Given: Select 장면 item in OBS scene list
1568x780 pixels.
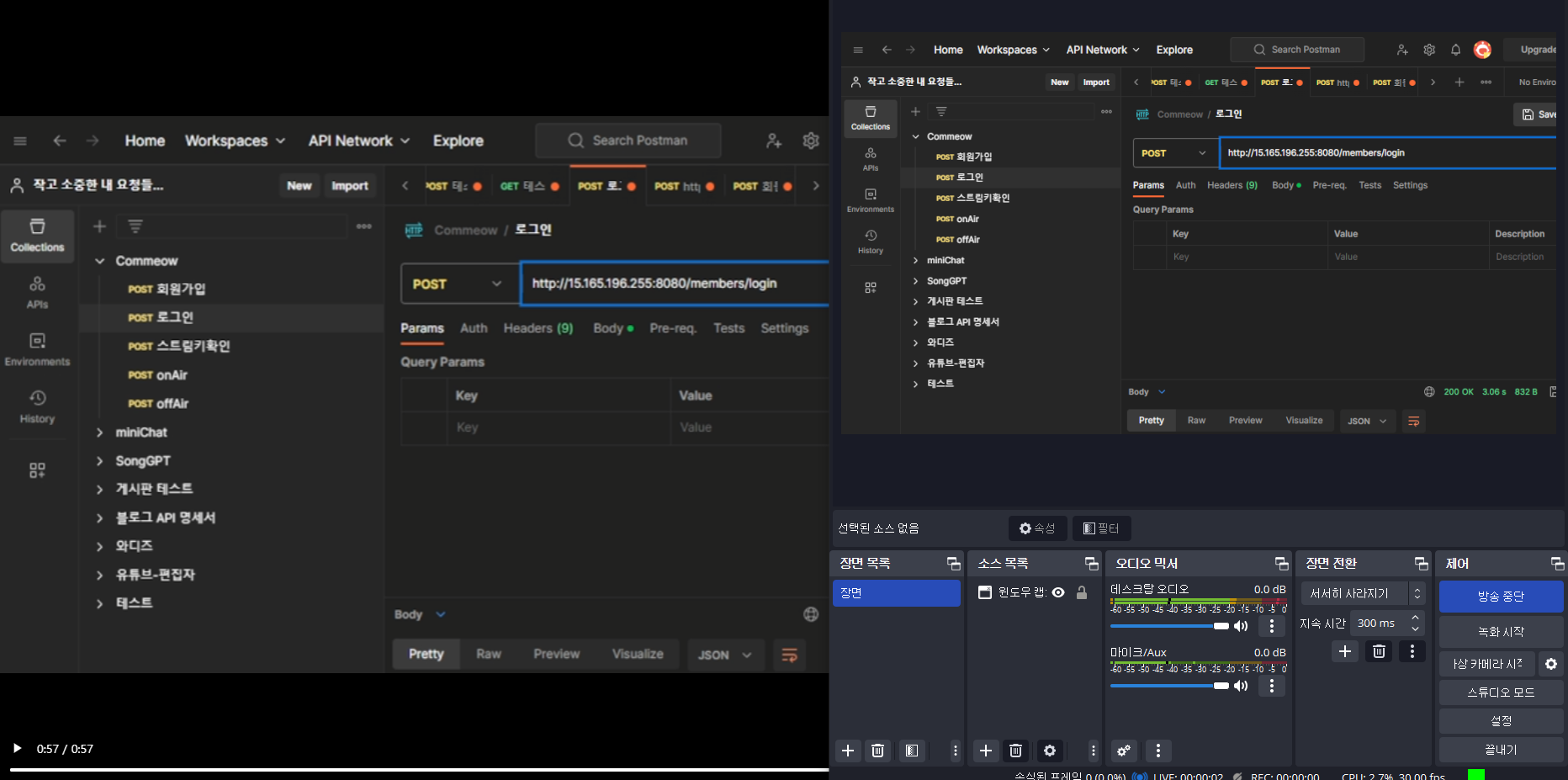Looking at the screenshot, I should coord(897,593).
